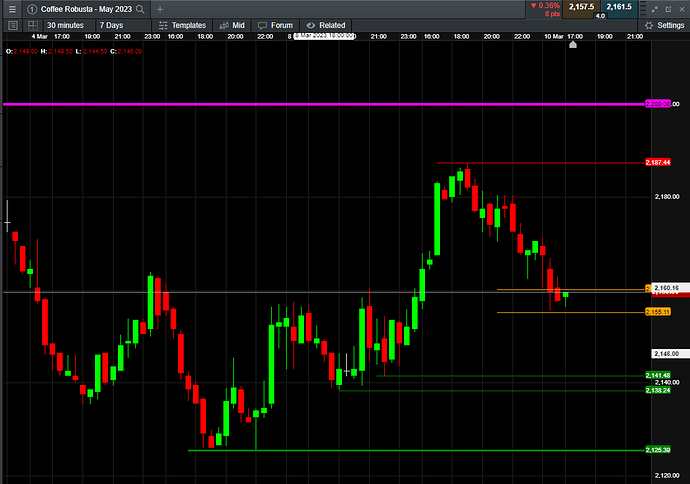
Task: Select the magenta 2,200.00 level label
Action: [658, 104]
